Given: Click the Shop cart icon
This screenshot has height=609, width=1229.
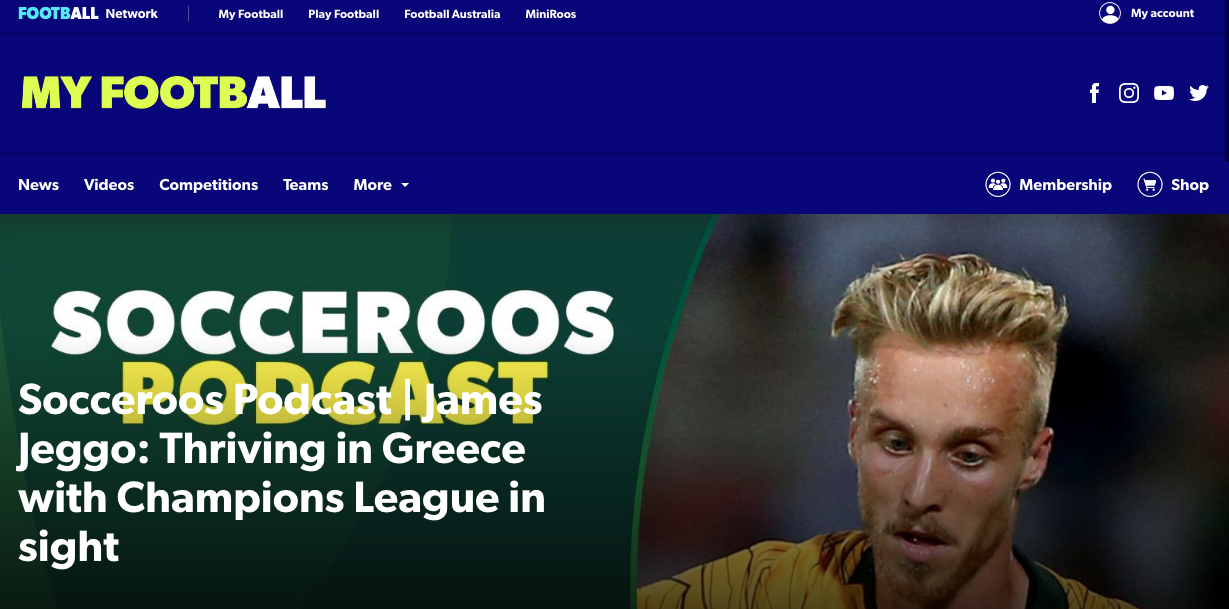Looking at the screenshot, I should 1150,184.
